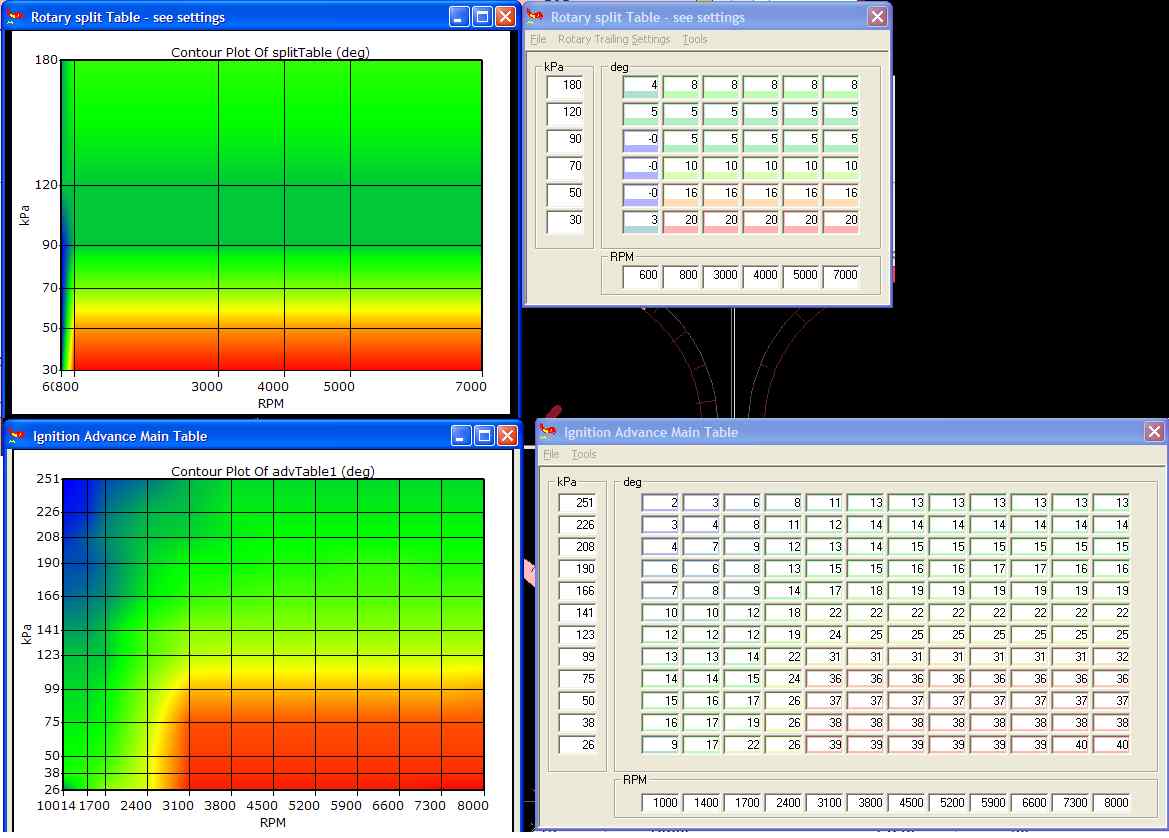Open File menu in Ignition Advance Main Table
1169x838 pixels.
tap(551, 454)
